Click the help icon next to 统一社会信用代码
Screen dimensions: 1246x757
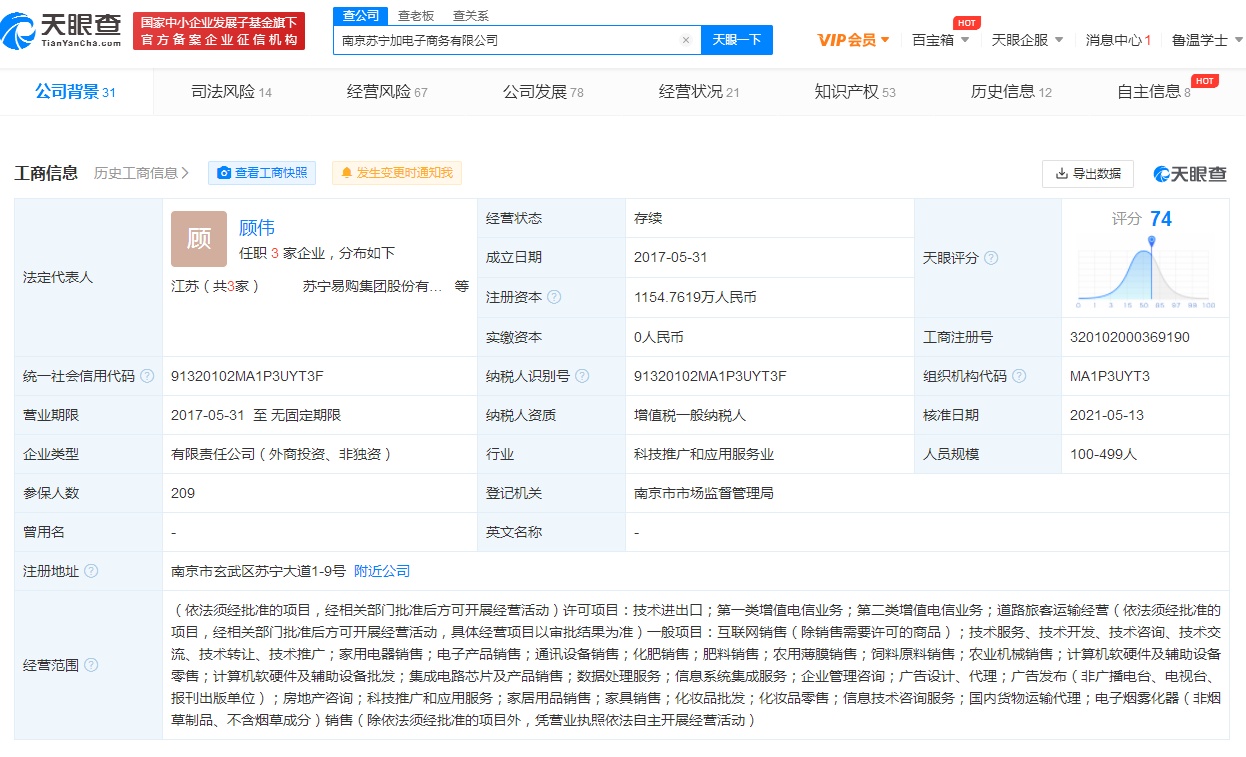point(147,376)
